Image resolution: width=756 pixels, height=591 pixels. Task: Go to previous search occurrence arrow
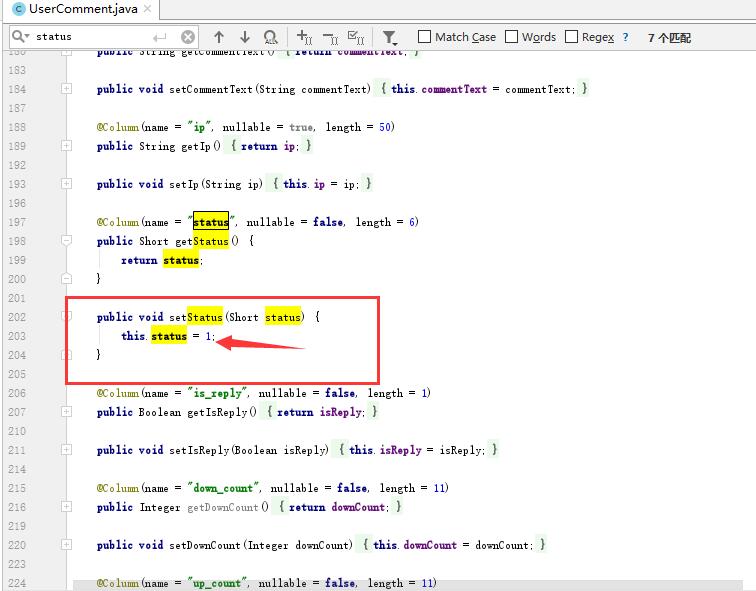[x=219, y=37]
